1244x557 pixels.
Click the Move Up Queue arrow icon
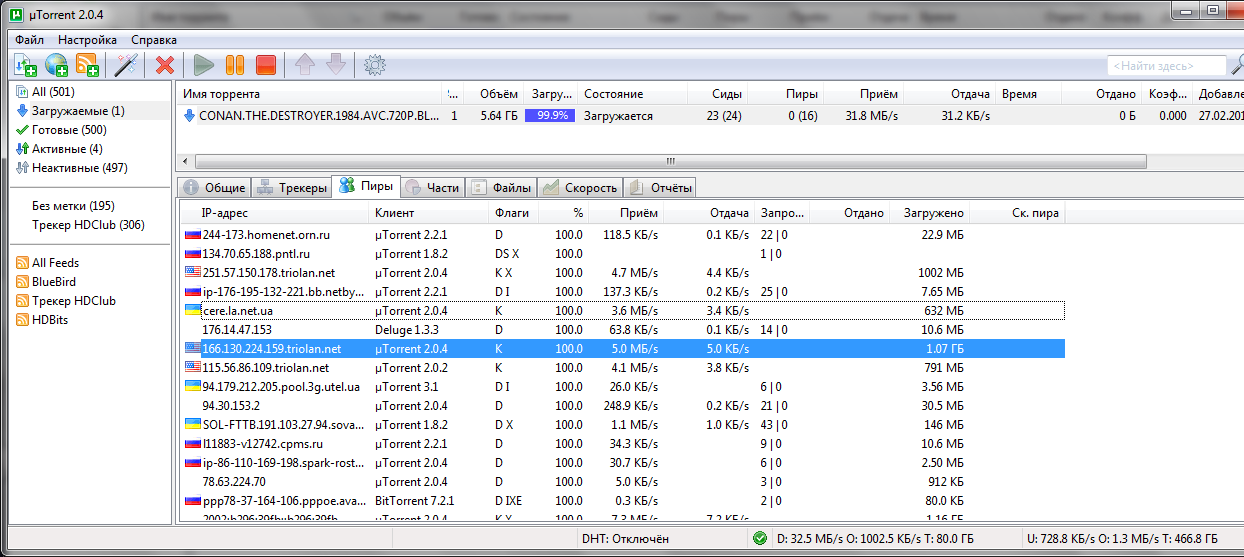pos(305,65)
